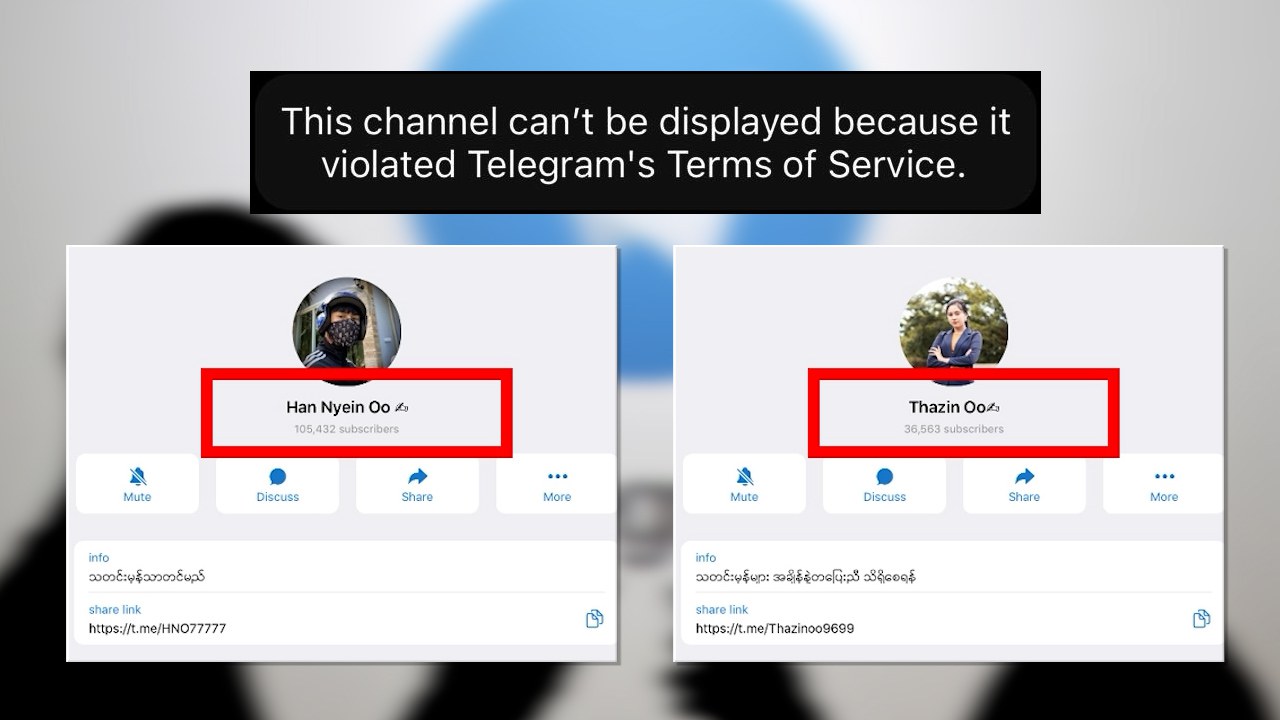This screenshot has height=720, width=1280.
Task: Copy the HNO77777 share link
Action: pos(594,619)
